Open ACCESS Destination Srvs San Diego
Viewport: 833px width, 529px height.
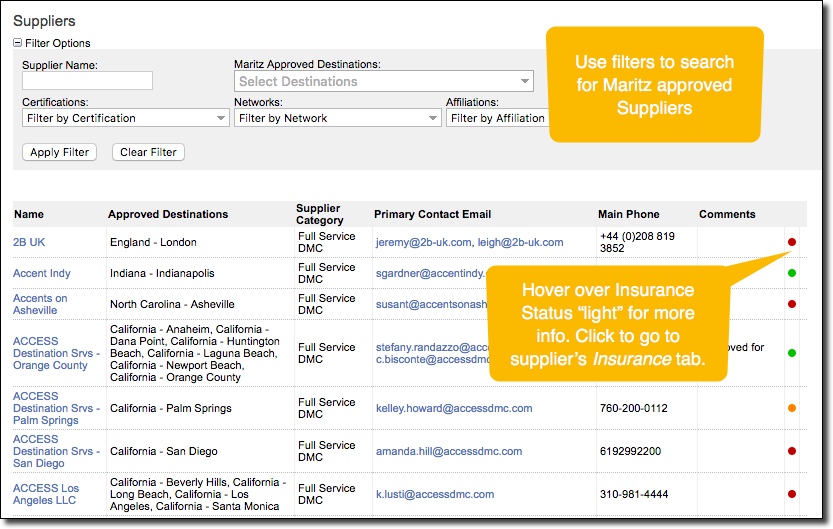(56, 451)
